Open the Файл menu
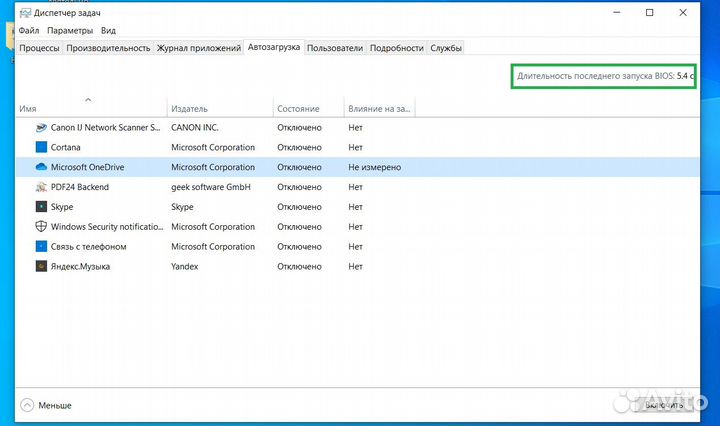 (x=28, y=31)
